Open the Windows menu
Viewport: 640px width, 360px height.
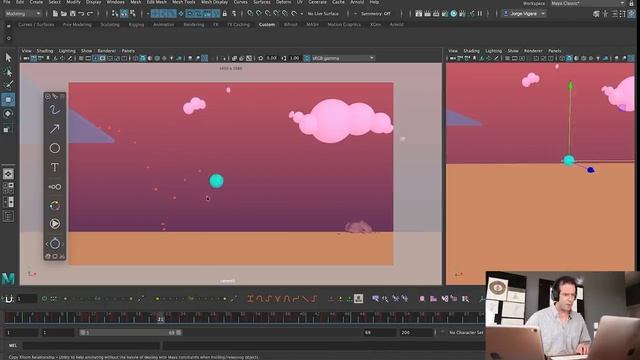click(x=116, y=2)
